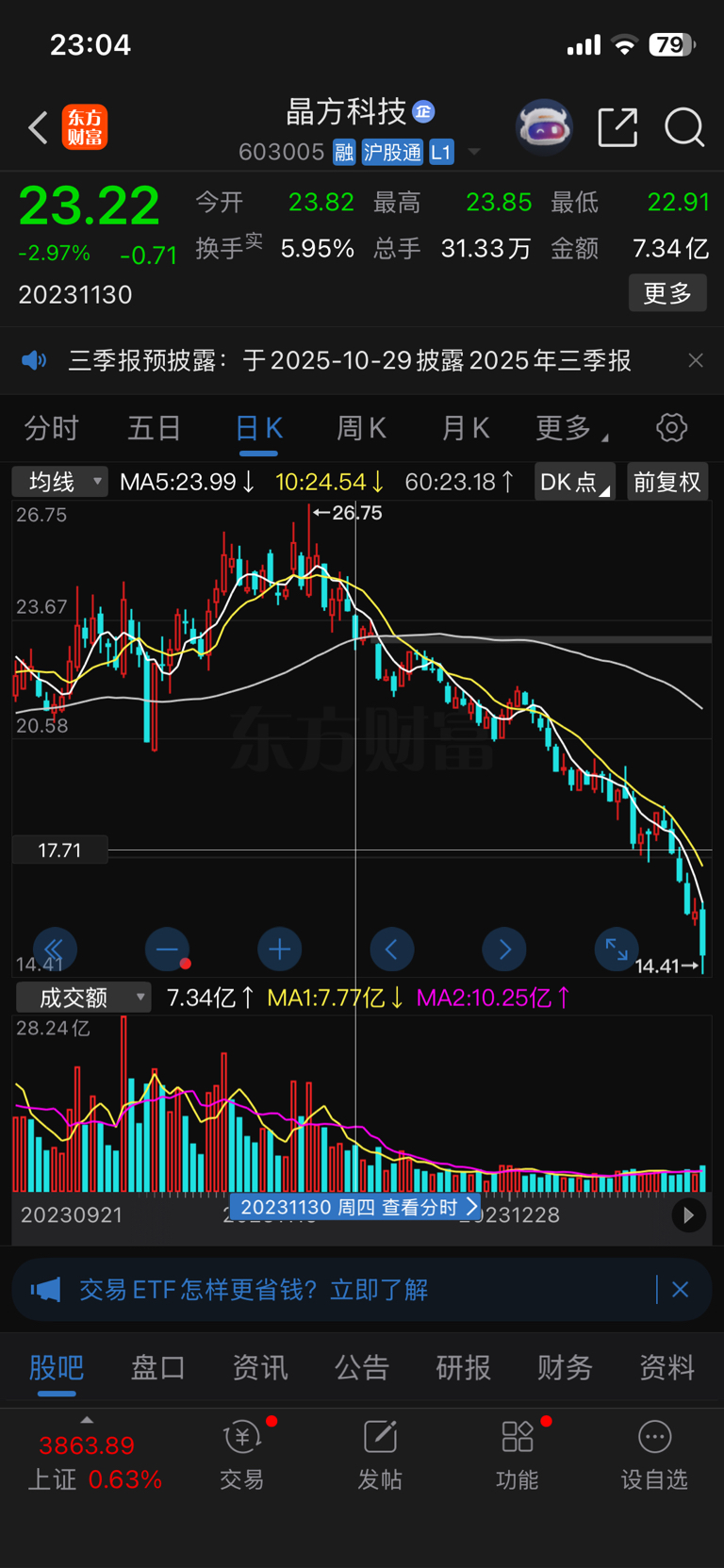The width and height of the screenshot is (724, 1568).
Task: Tap the 60:23.18 moving average value
Action: click(x=459, y=482)
